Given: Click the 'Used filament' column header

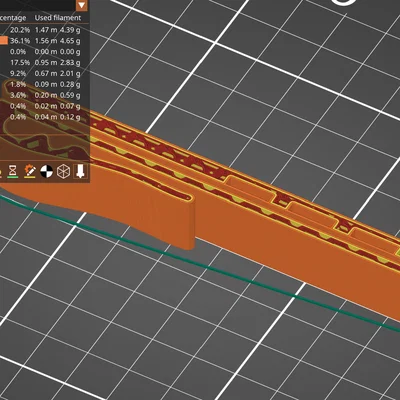Looking at the screenshot, I should (58, 18).
